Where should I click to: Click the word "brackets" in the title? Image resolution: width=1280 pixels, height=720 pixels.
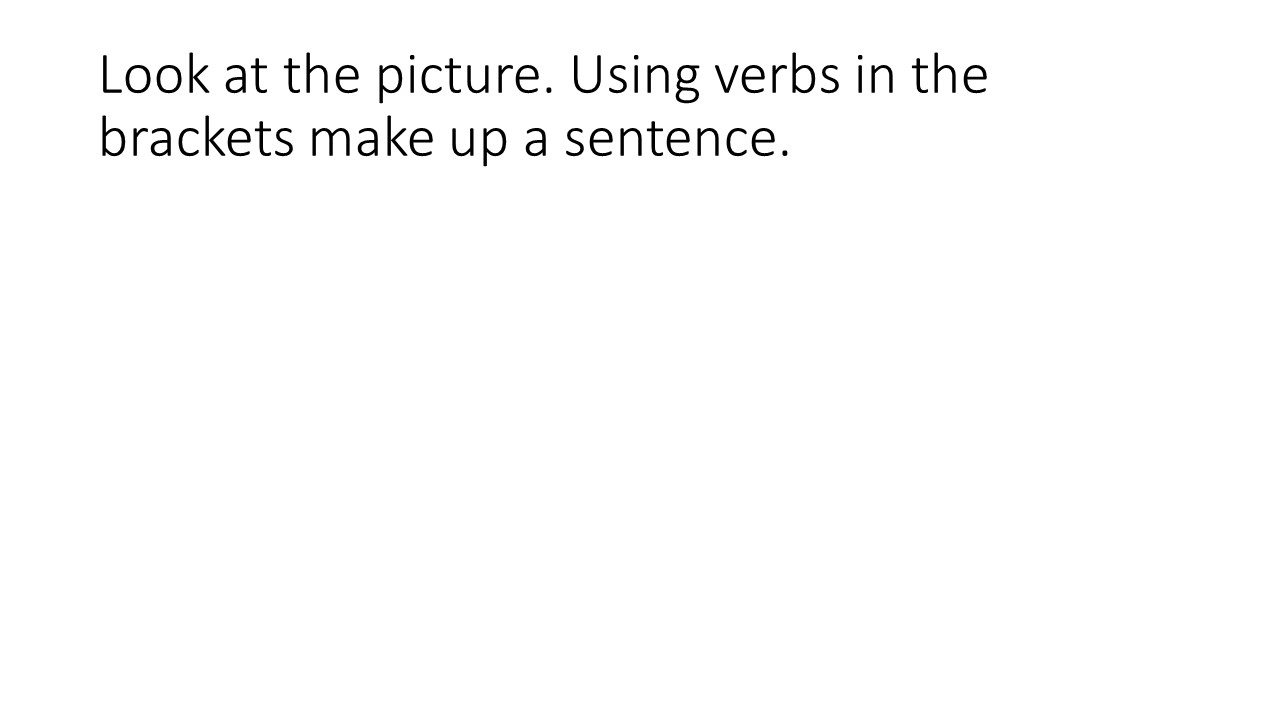point(196,138)
